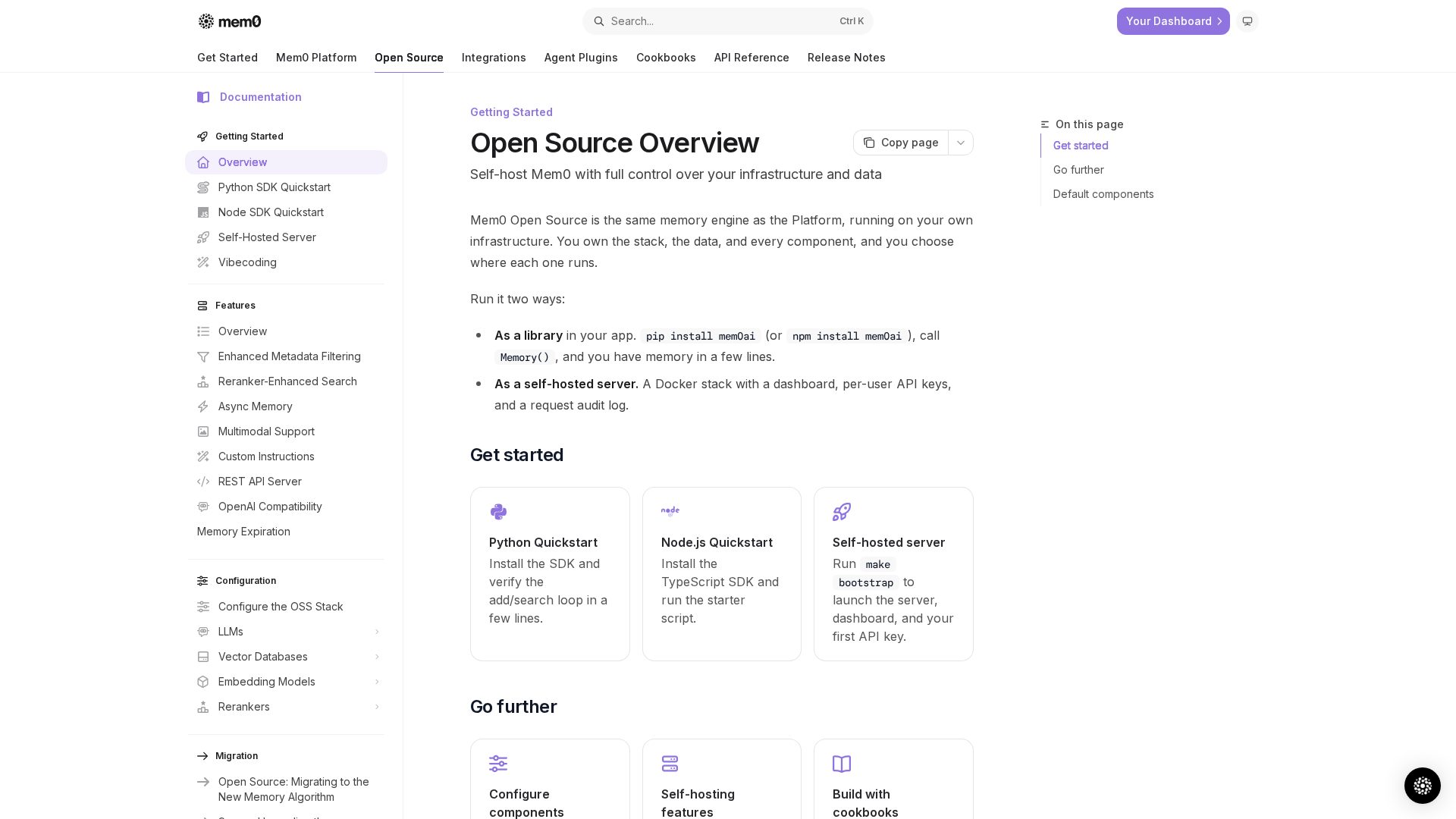
Task: Click the Documentation sidebar icon
Action: [x=203, y=97]
